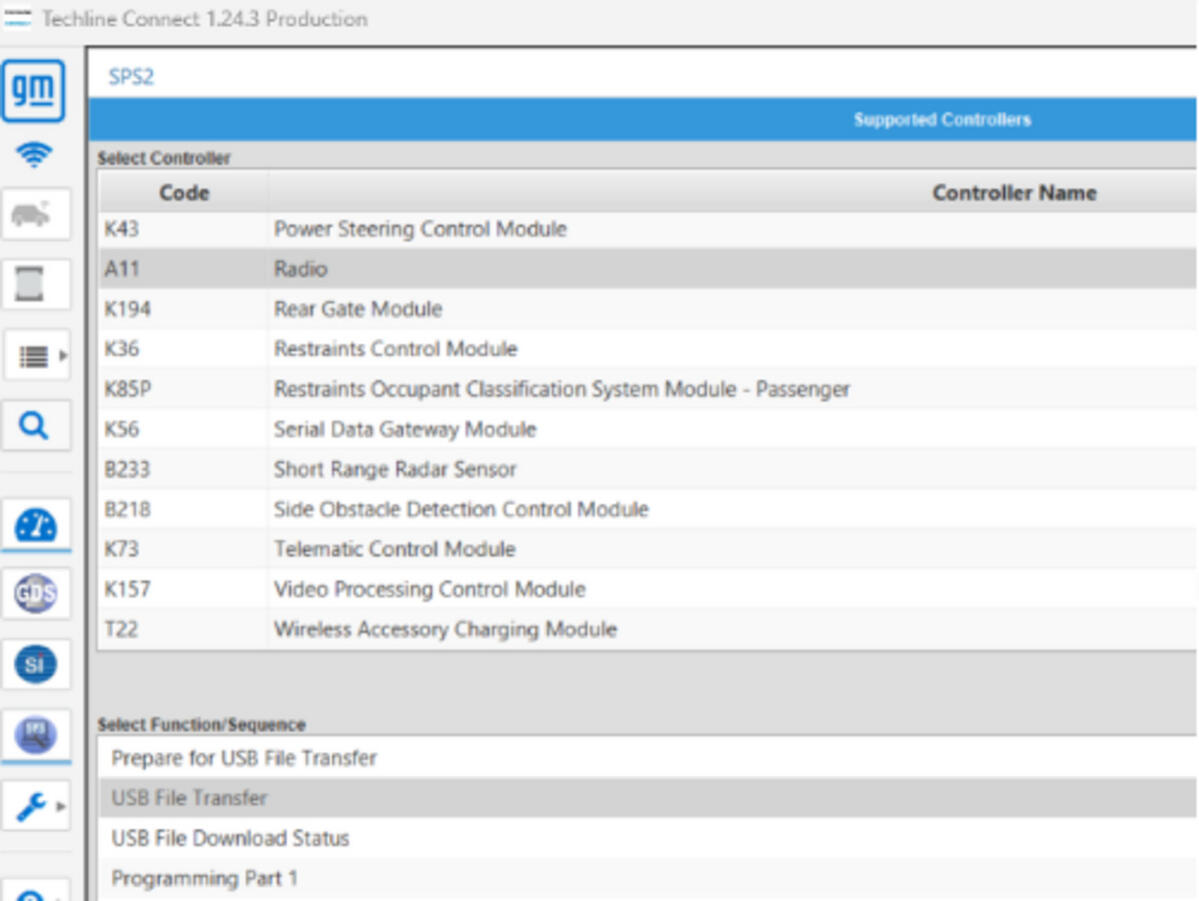This screenshot has height=901, width=1199.
Task: Select USB File Download Status
Action: click(647, 838)
